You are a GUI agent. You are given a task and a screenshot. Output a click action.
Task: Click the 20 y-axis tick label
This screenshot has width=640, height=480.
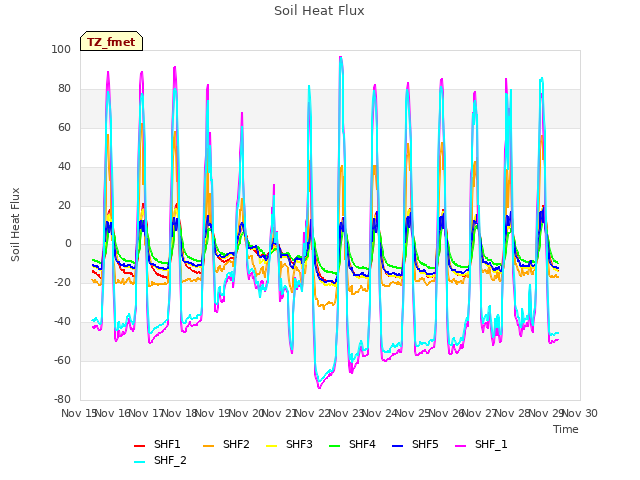64,206
